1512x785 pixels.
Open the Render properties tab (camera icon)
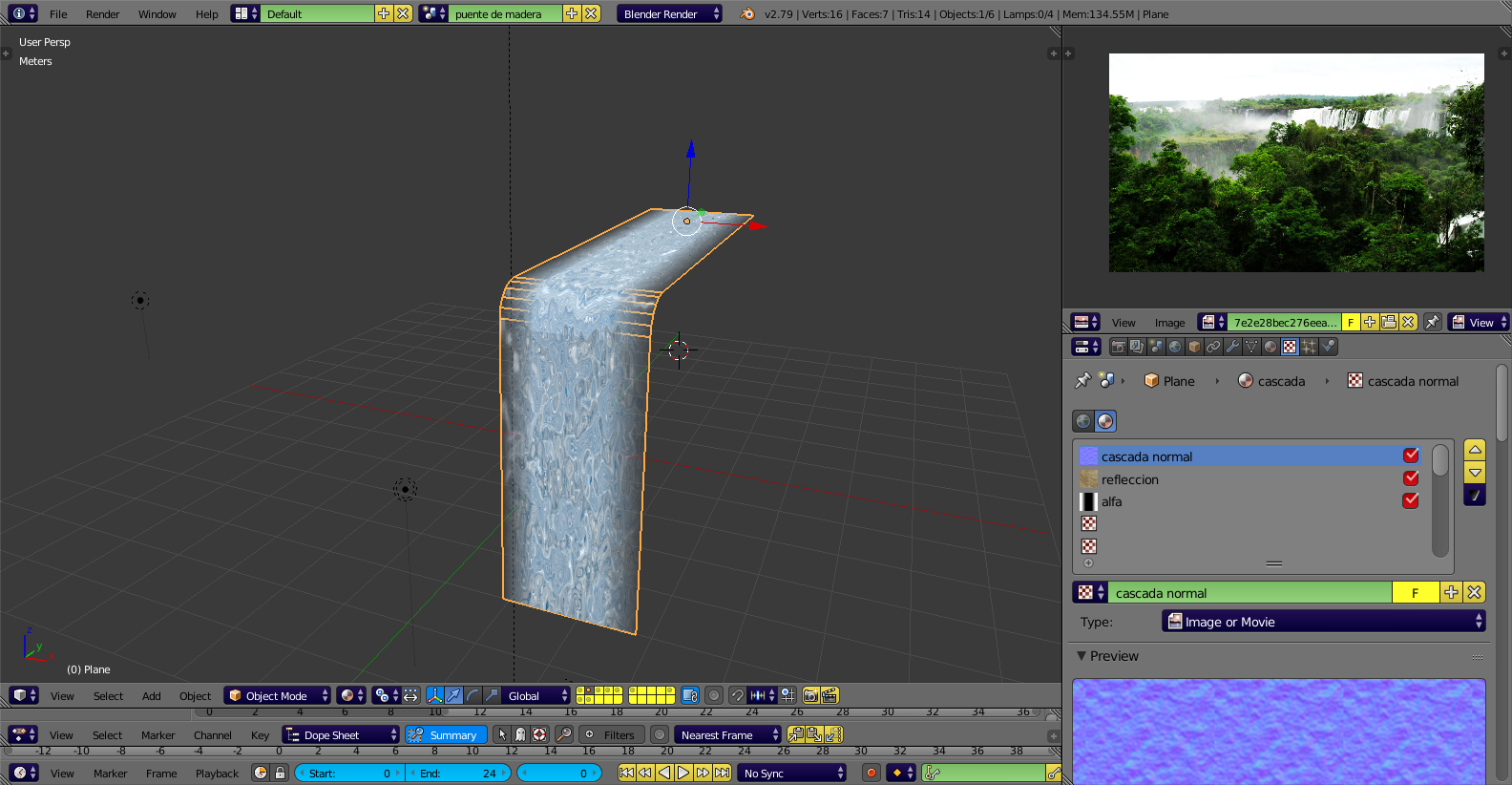[x=1118, y=347]
